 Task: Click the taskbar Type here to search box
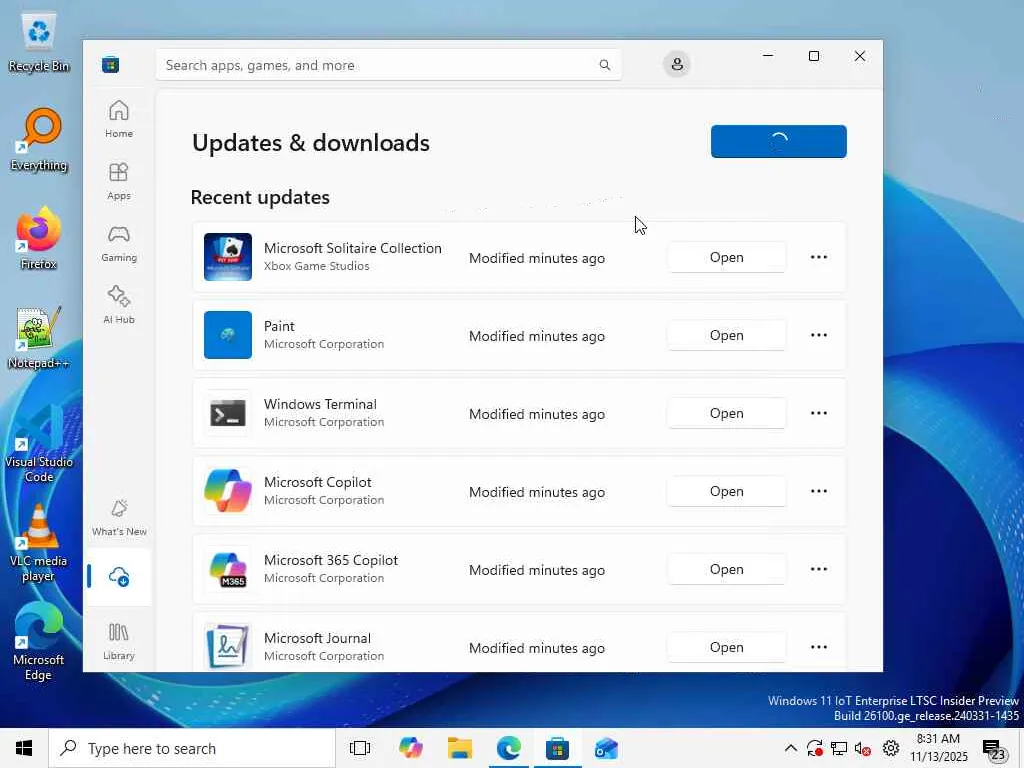(x=192, y=748)
